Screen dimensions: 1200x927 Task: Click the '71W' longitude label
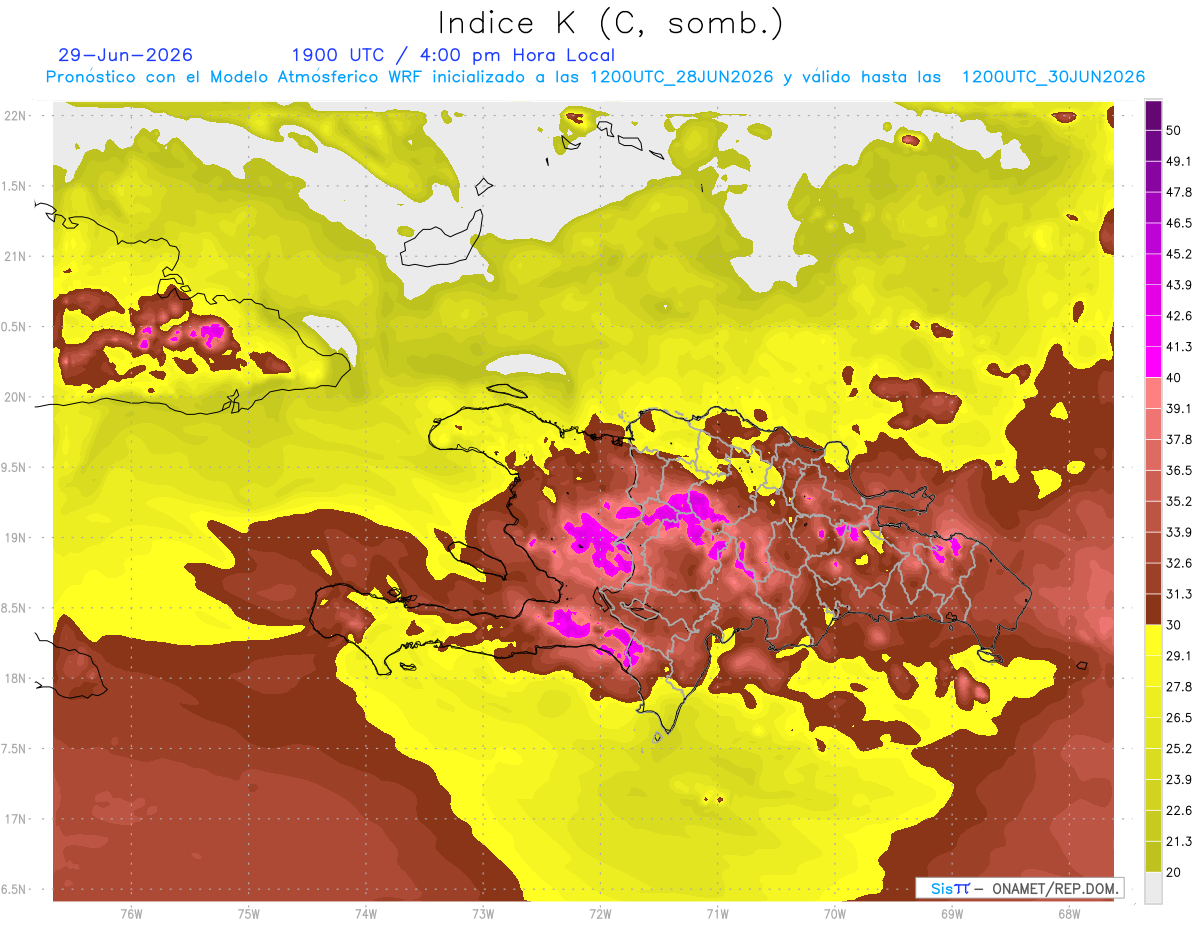tap(717, 913)
